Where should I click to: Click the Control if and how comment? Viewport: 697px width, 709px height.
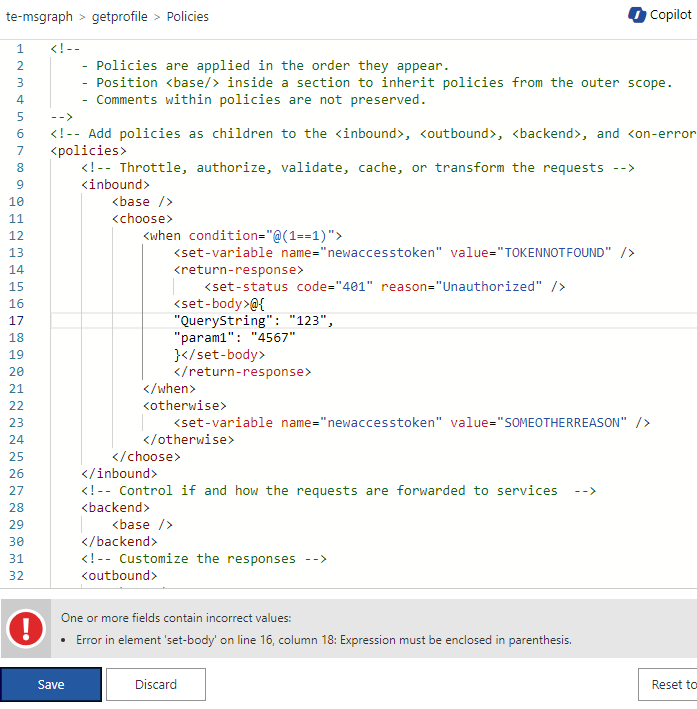click(338, 491)
